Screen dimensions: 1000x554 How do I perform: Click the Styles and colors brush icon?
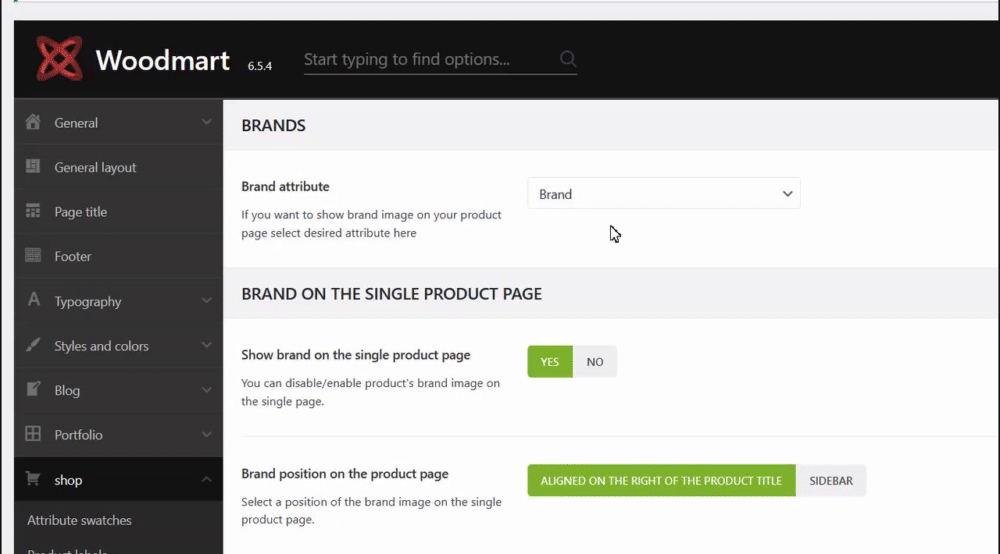pos(33,346)
